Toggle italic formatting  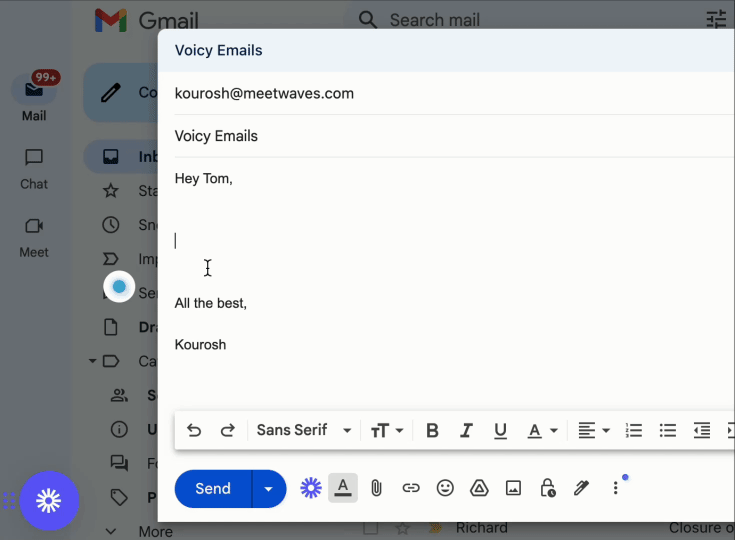pos(466,430)
